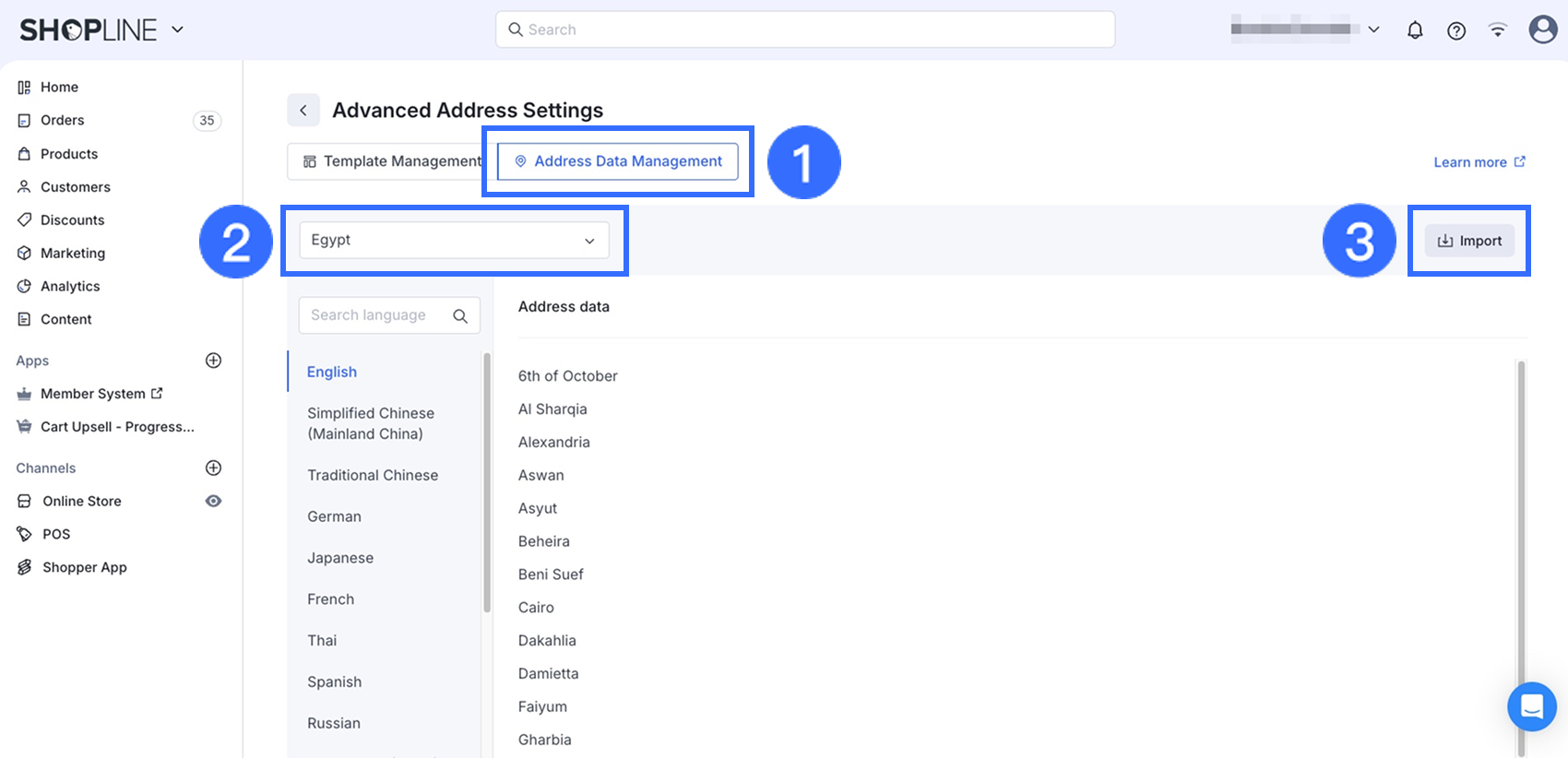Image resolution: width=1568 pixels, height=758 pixels.
Task: Click the Wi-Fi status icon
Action: (1498, 30)
